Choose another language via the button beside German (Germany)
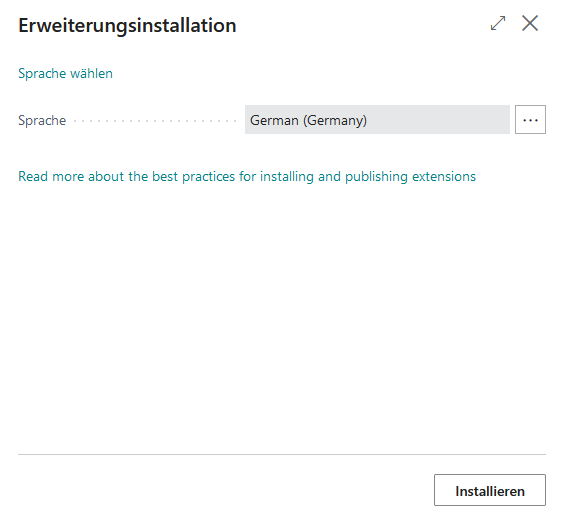The width and height of the screenshot is (566, 526). (x=530, y=120)
